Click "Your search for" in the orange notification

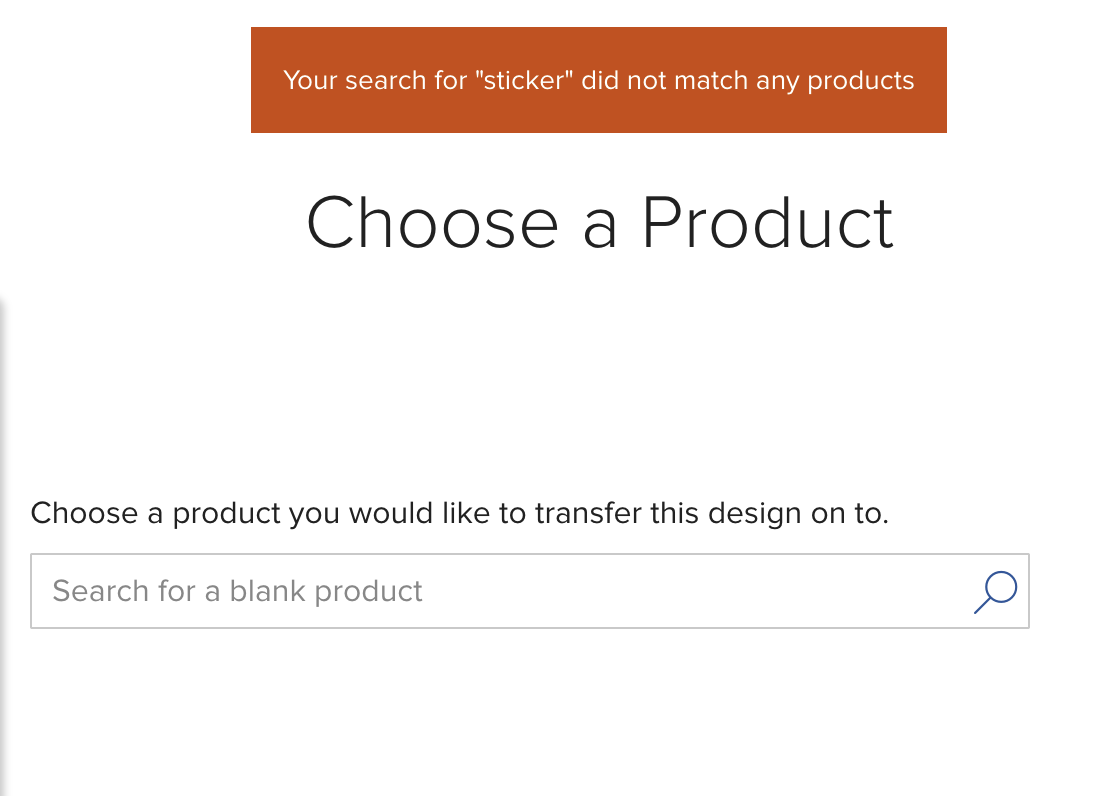(x=375, y=80)
